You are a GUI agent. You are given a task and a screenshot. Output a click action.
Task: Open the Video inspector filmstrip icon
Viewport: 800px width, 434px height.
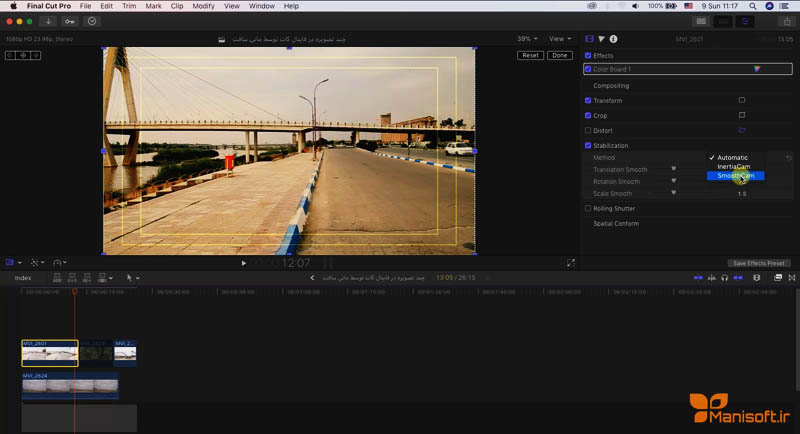[x=589, y=39]
